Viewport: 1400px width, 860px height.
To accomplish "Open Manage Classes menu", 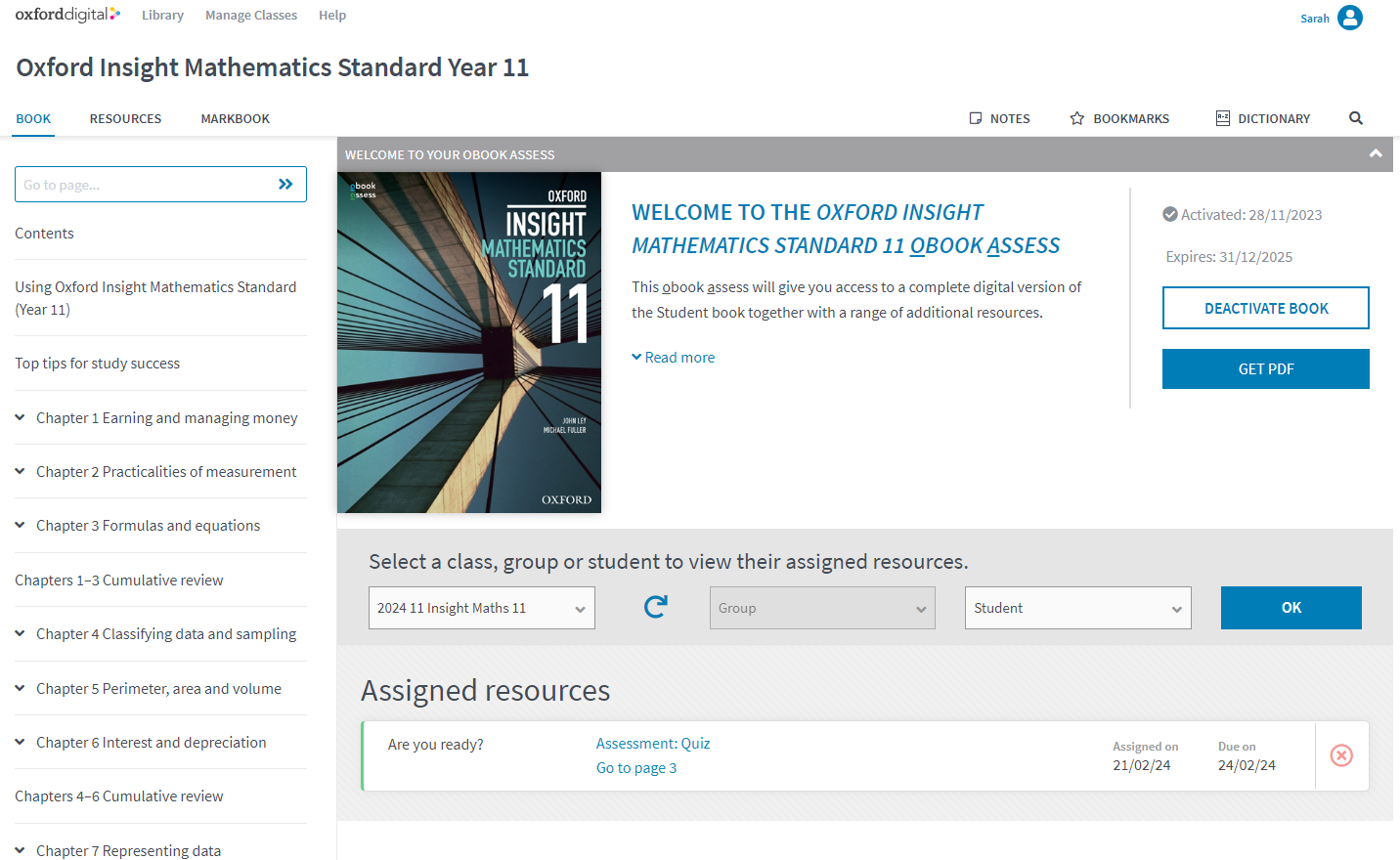I will (251, 15).
